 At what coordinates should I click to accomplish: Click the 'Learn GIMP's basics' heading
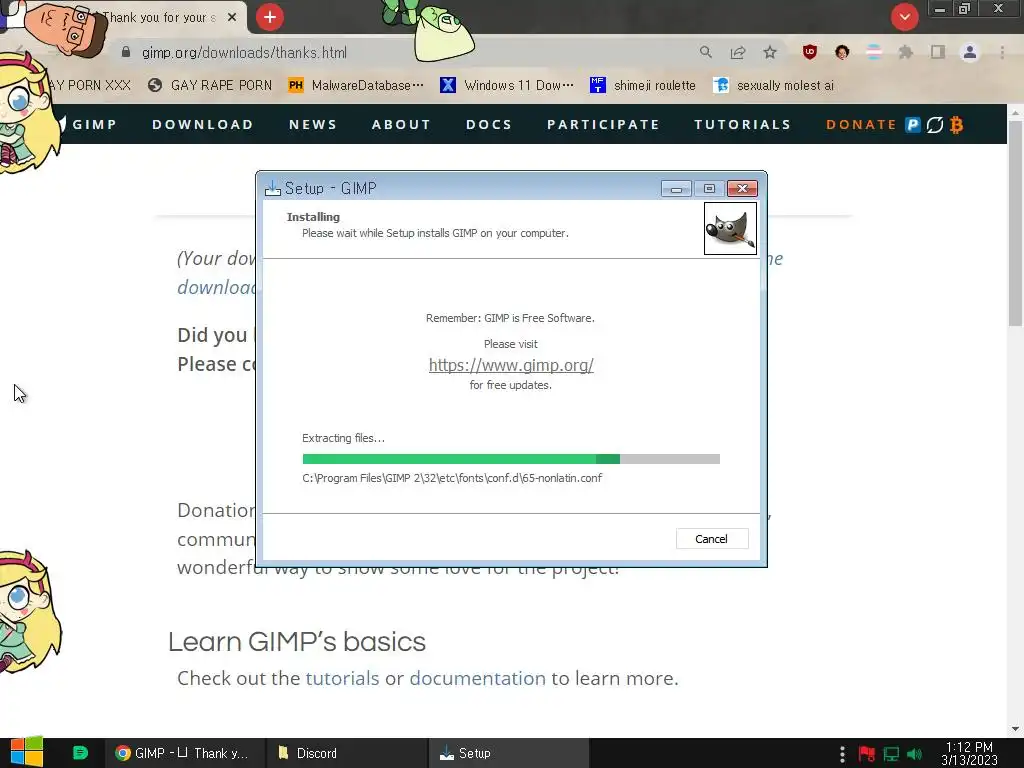(296, 642)
